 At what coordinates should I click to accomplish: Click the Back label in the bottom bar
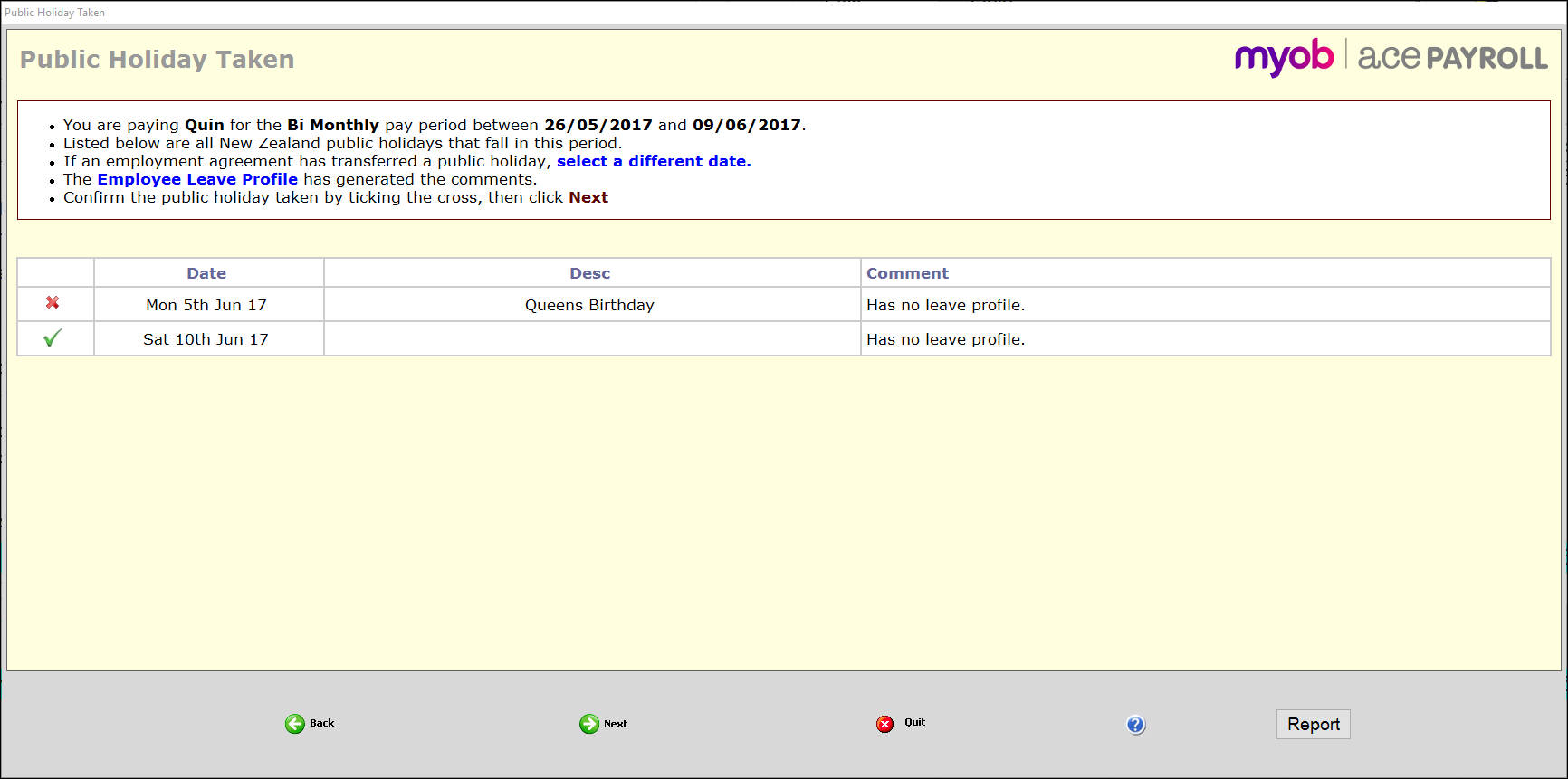click(322, 723)
